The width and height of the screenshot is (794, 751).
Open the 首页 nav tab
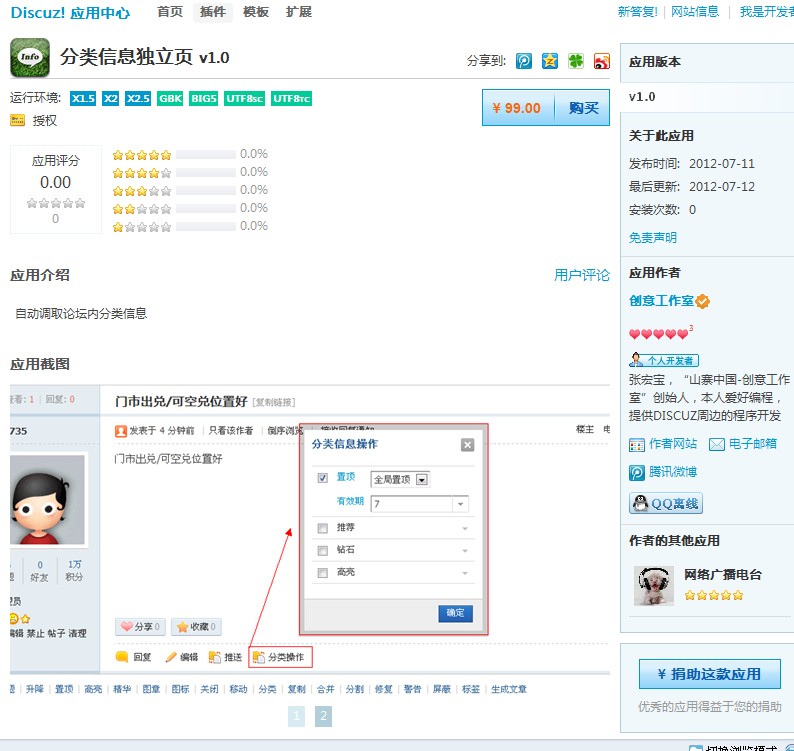point(170,12)
